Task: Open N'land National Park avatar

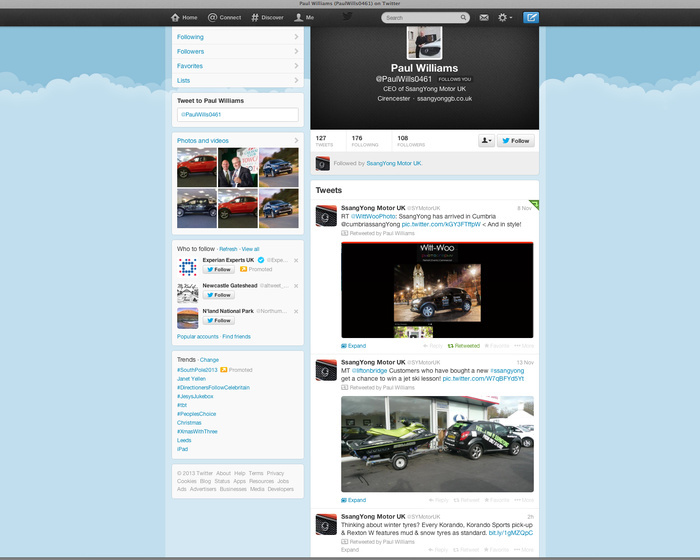Action: point(188,318)
